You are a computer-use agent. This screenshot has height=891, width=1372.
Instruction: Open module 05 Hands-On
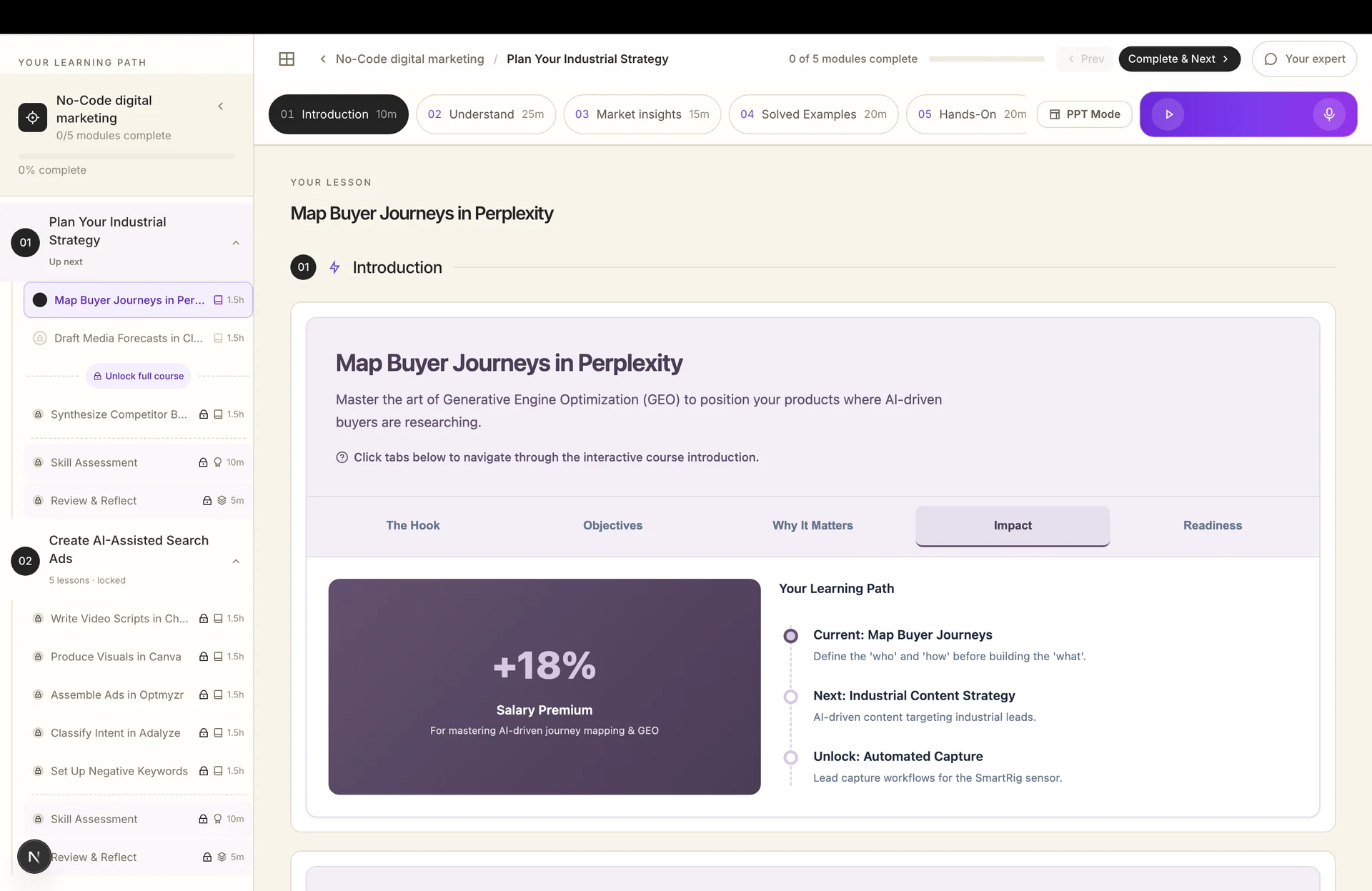968,114
